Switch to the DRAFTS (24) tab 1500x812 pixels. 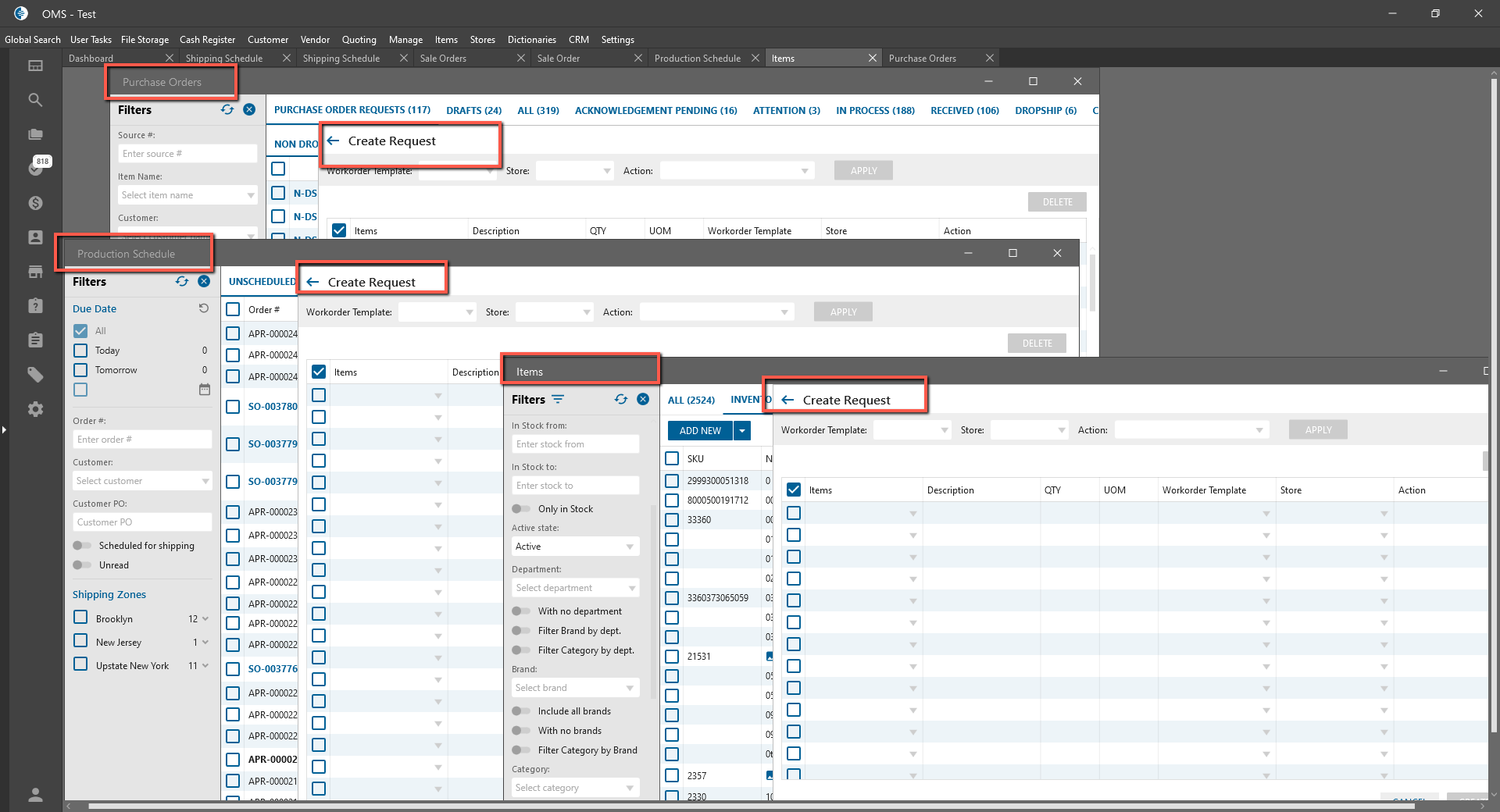pos(473,111)
